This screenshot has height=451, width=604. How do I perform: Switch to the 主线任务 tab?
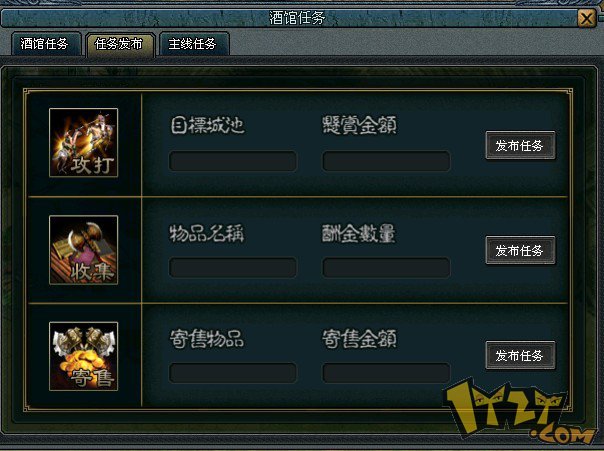click(x=193, y=44)
